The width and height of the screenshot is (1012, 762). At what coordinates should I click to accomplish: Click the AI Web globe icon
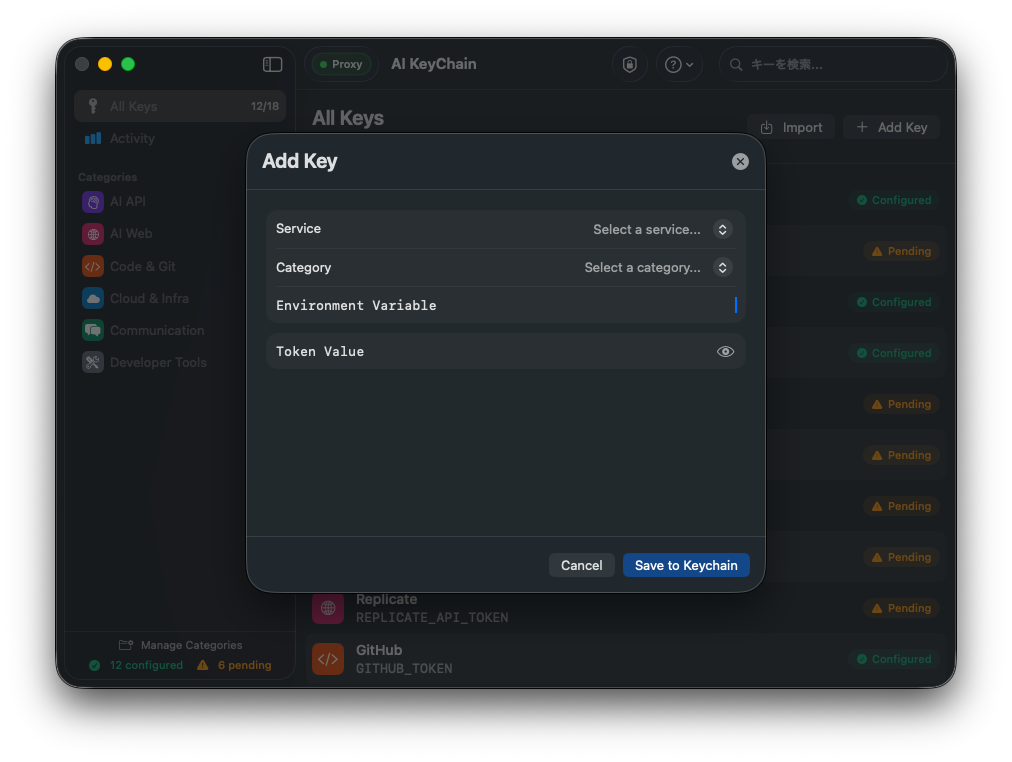coord(93,234)
